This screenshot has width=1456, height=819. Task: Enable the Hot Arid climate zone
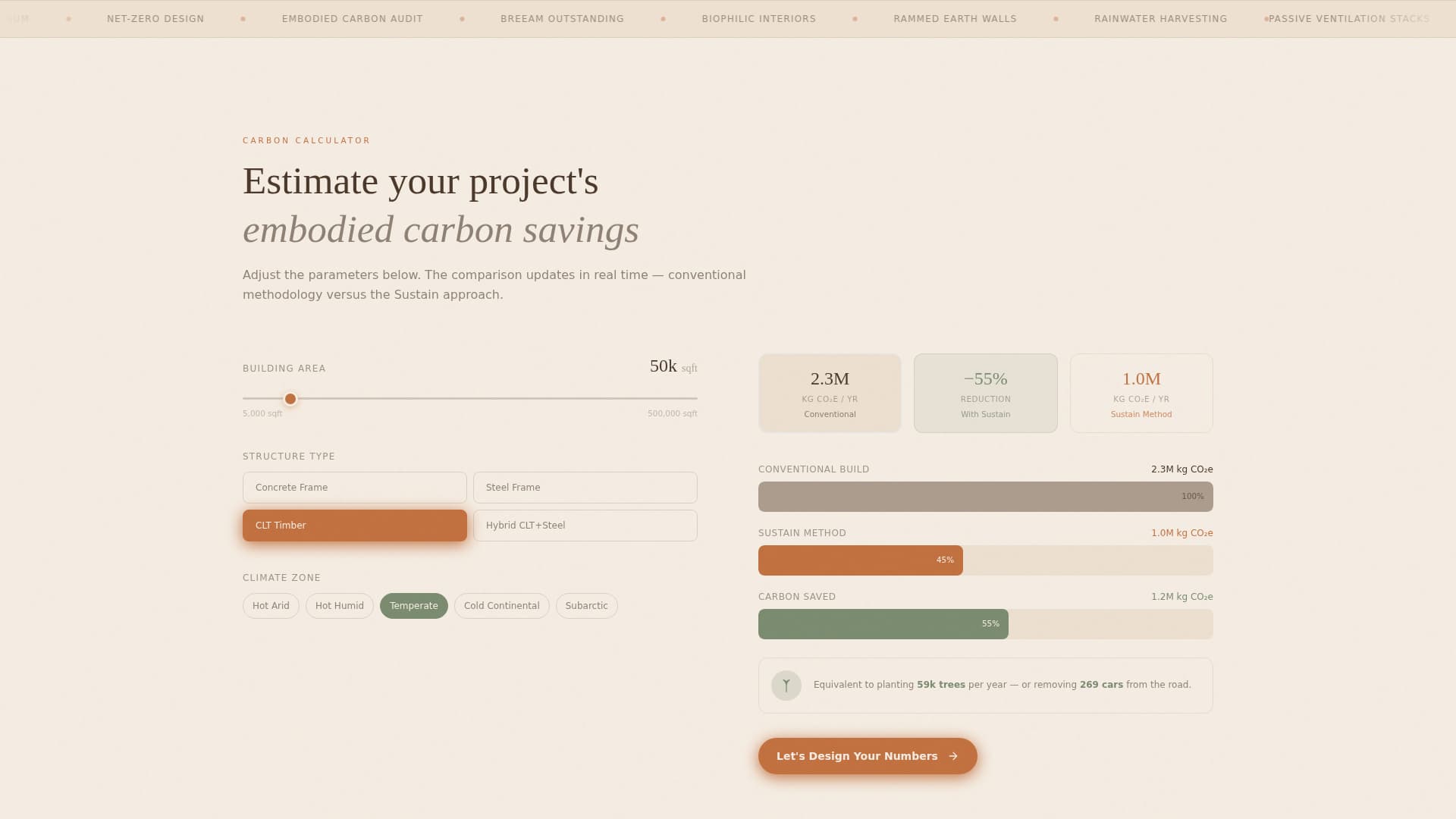click(x=270, y=605)
